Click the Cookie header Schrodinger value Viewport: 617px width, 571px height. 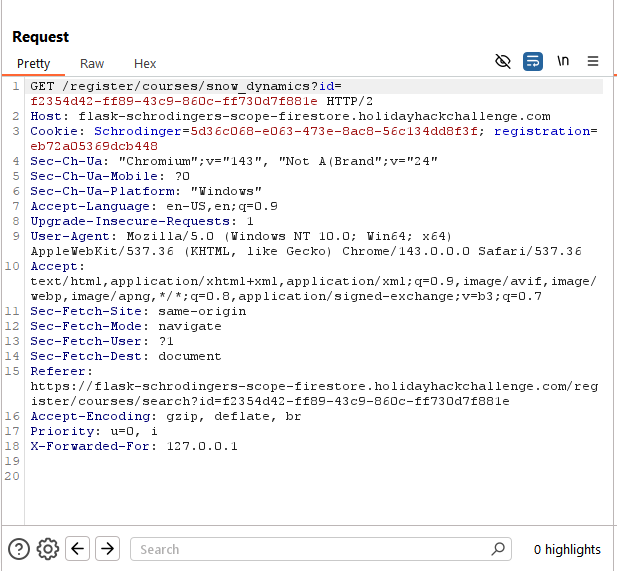(x=333, y=131)
